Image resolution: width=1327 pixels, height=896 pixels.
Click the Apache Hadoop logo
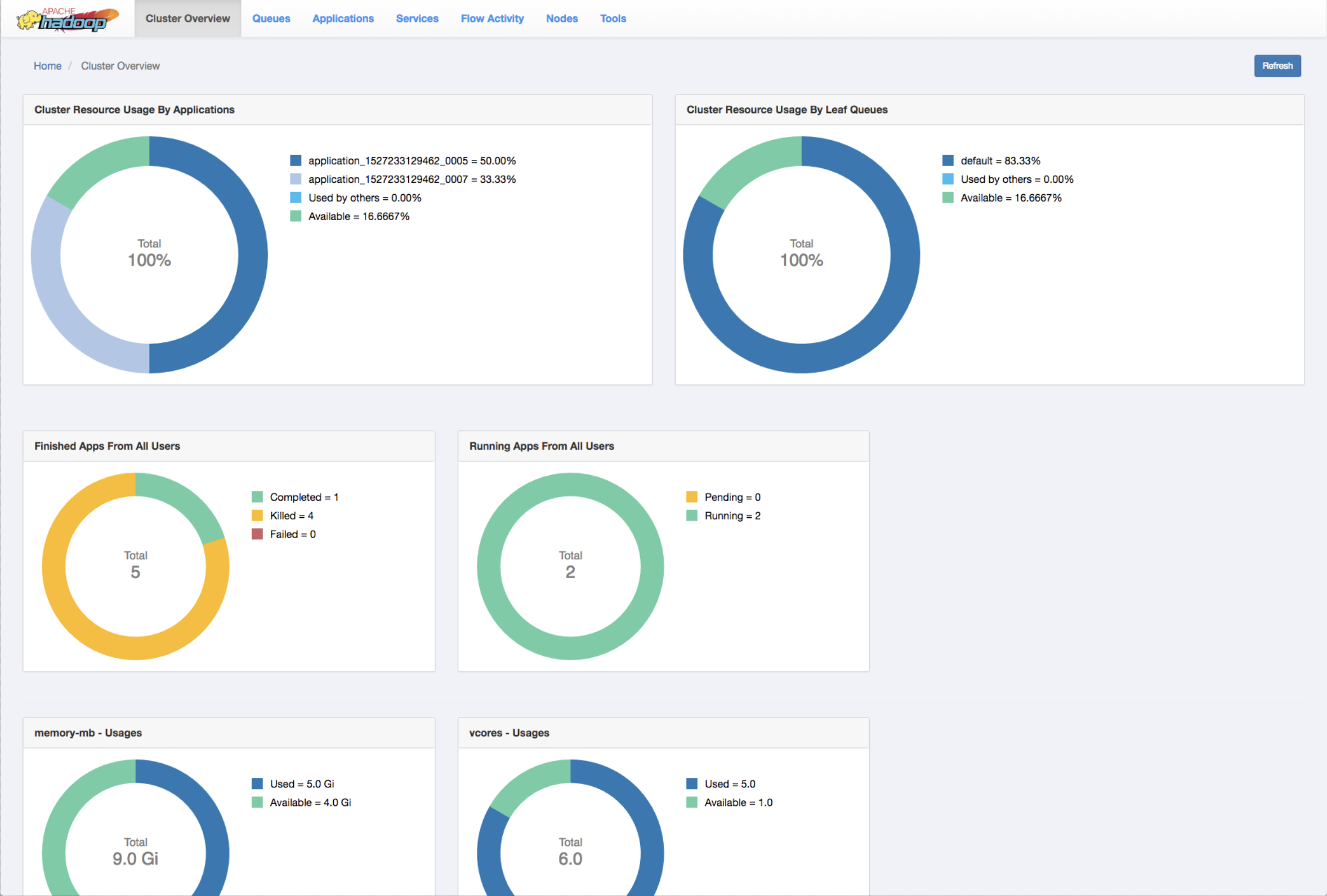coord(68,19)
